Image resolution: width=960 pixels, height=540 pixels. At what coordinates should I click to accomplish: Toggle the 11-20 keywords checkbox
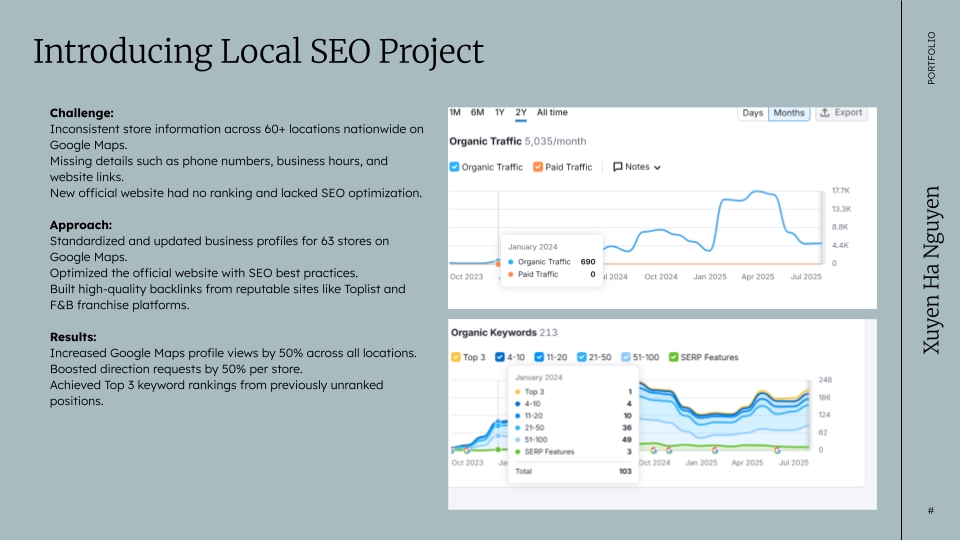[x=539, y=357]
